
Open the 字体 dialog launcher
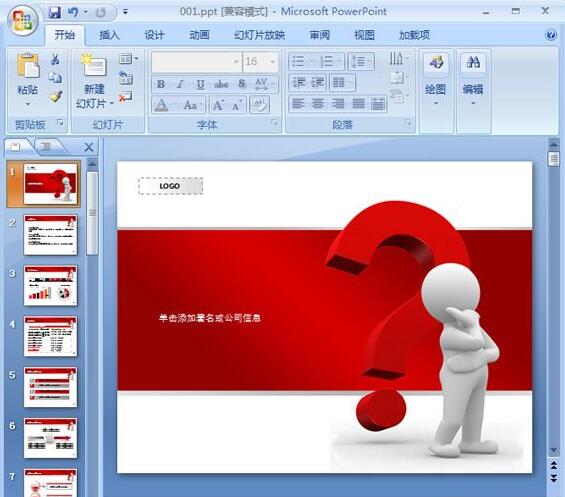pos(275,123)
